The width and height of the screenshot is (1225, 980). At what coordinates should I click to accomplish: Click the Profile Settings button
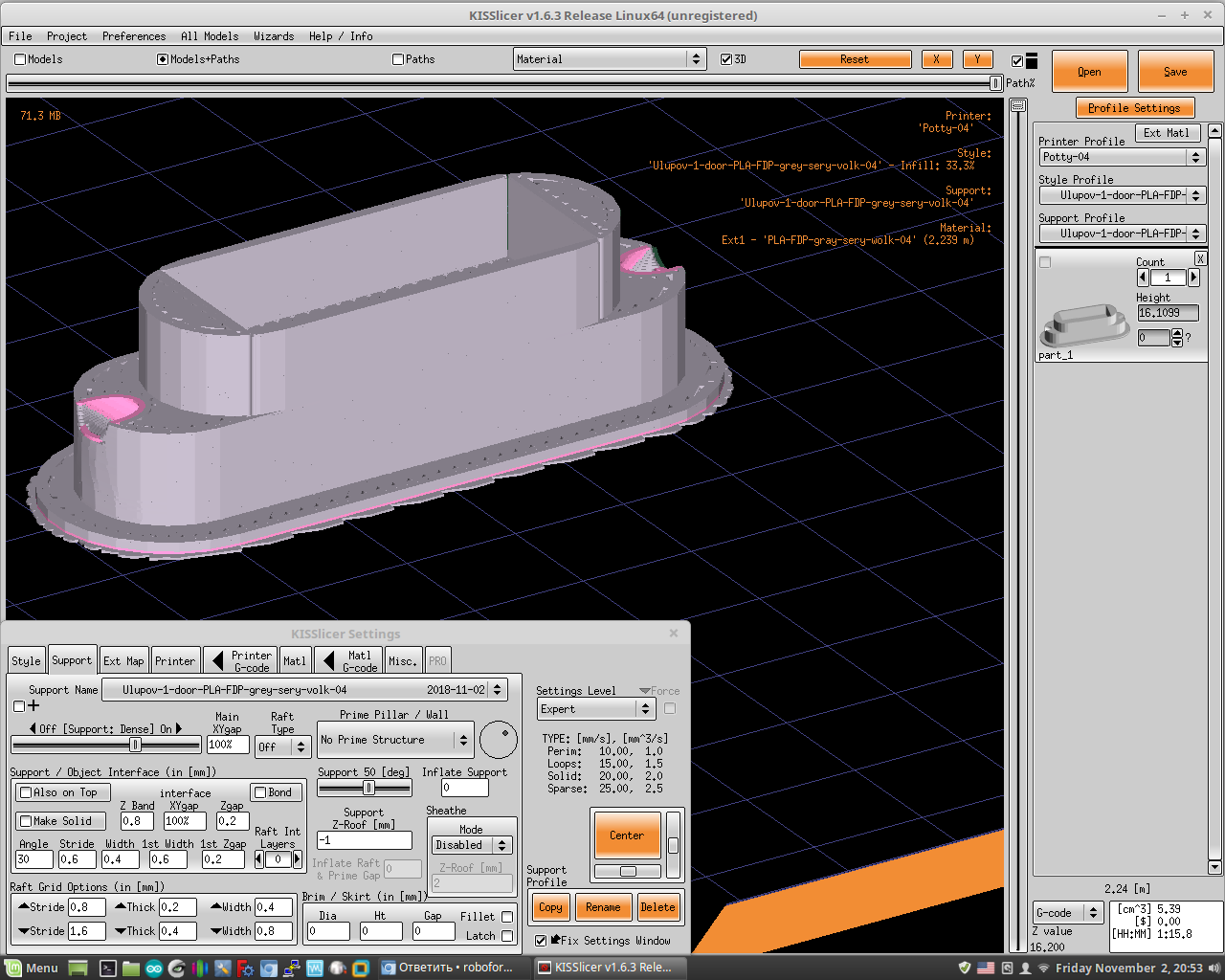(1134, 108)
